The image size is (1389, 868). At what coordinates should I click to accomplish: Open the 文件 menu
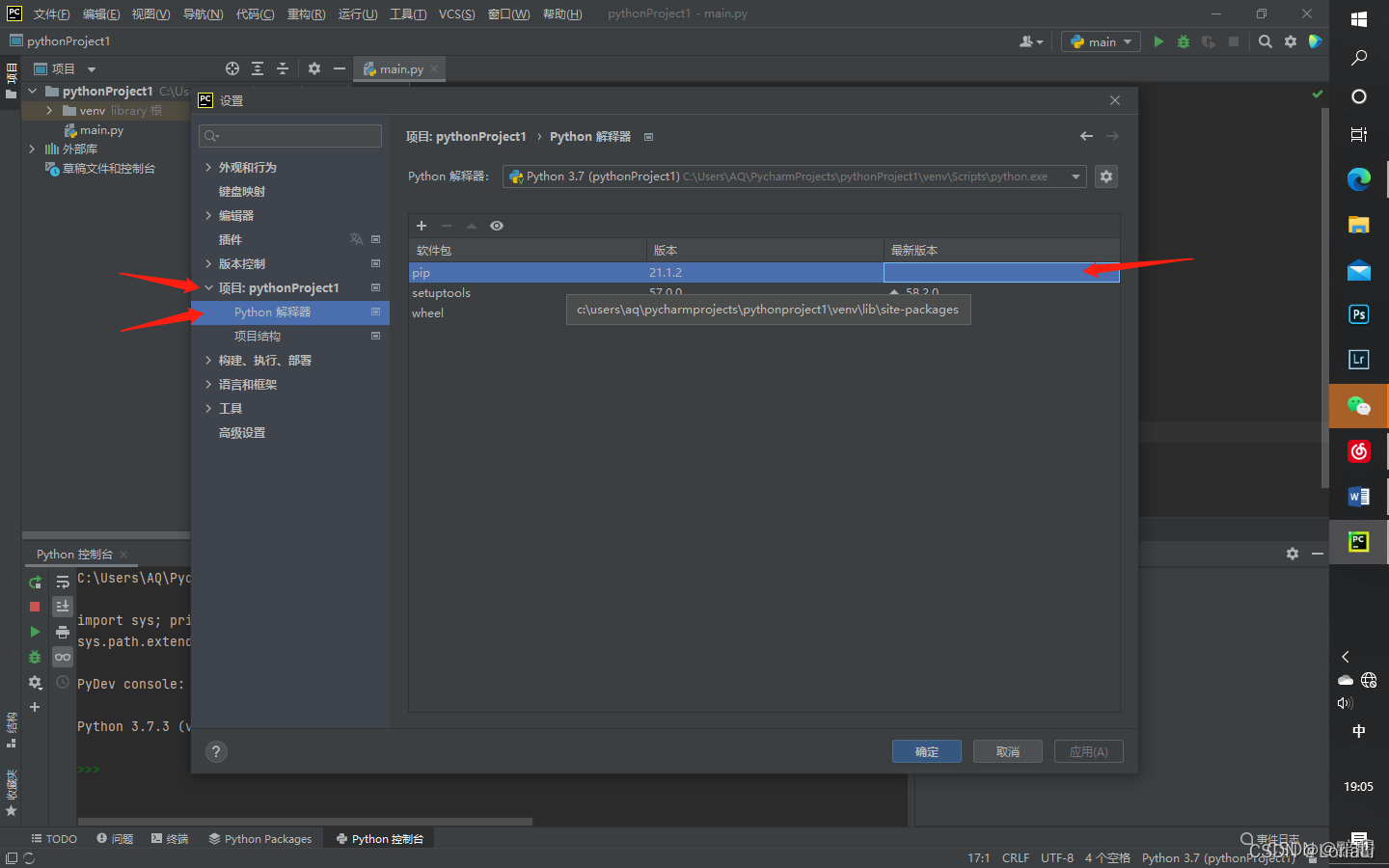[52, 14]
